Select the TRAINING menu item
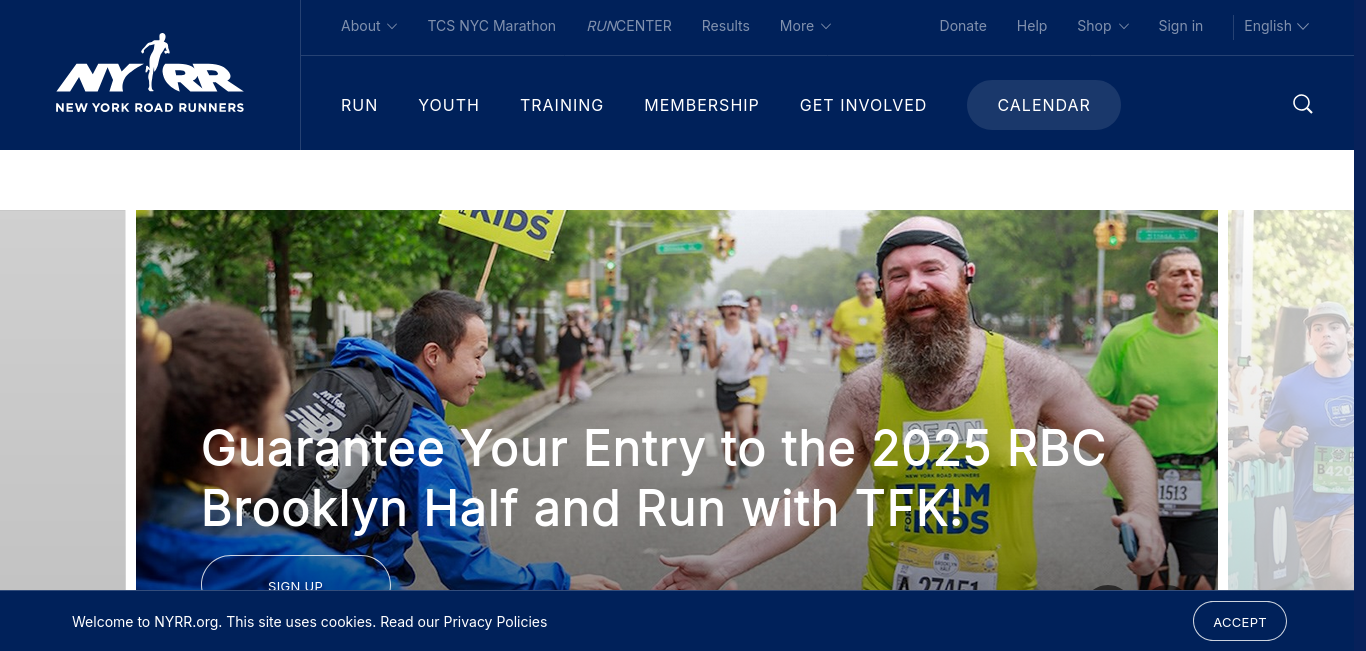Screen dimensions: 1366x651 [x=562, y=105]
